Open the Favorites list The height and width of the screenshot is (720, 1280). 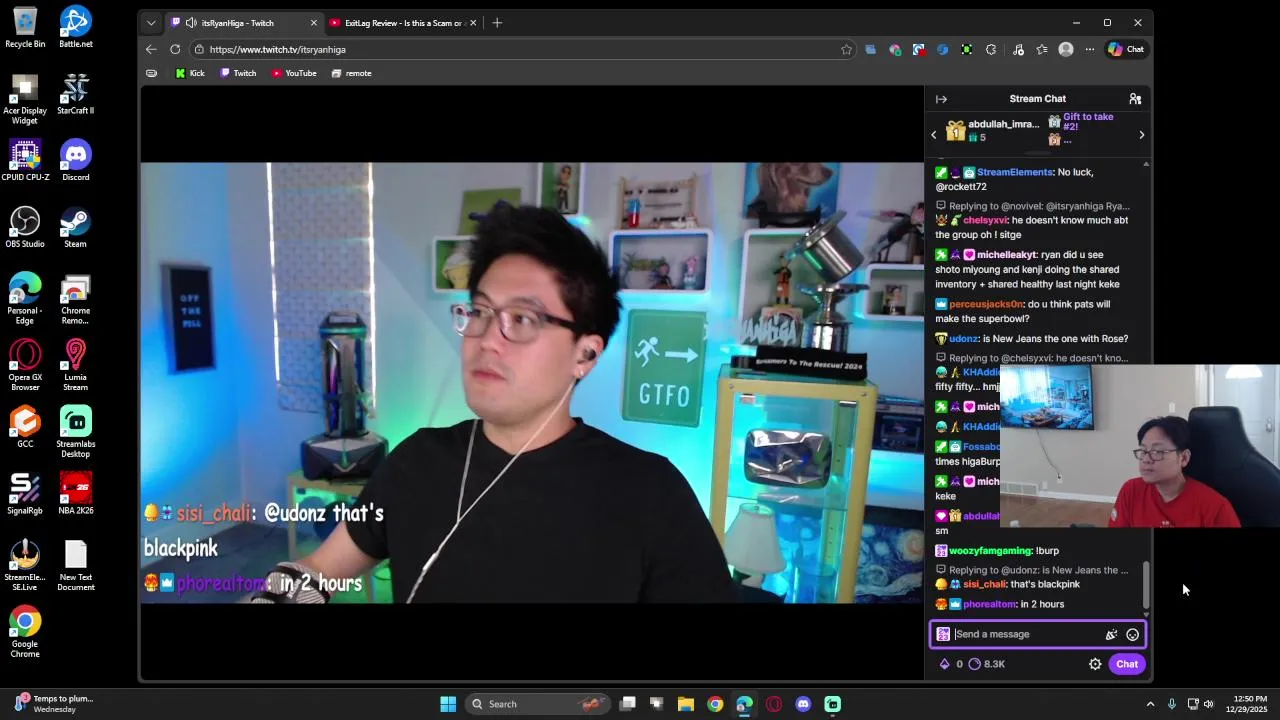[1042, 49]
